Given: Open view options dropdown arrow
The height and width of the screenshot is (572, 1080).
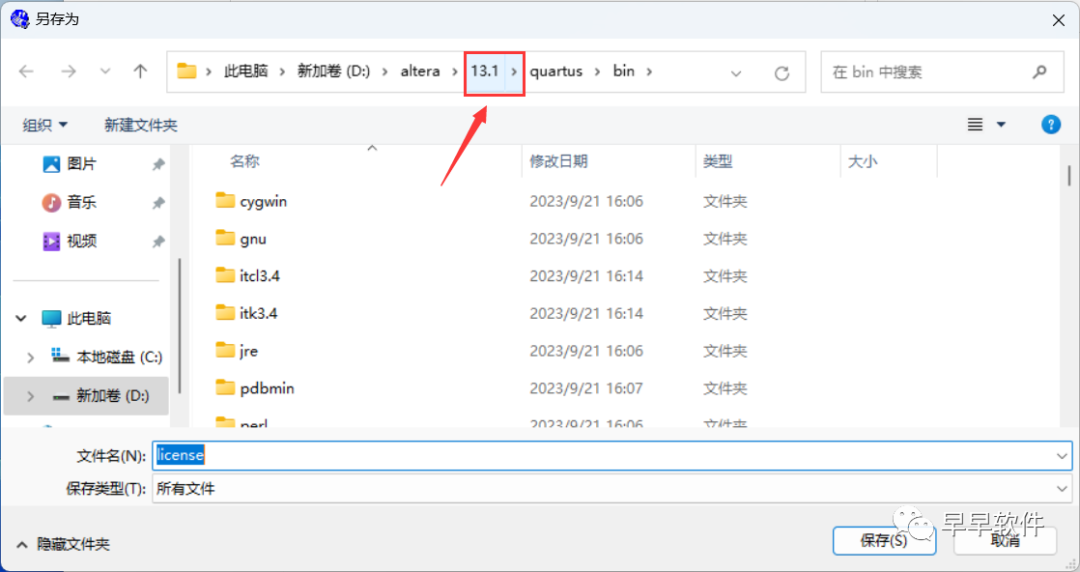Looking at the screenshot, I should point(1001,125).
